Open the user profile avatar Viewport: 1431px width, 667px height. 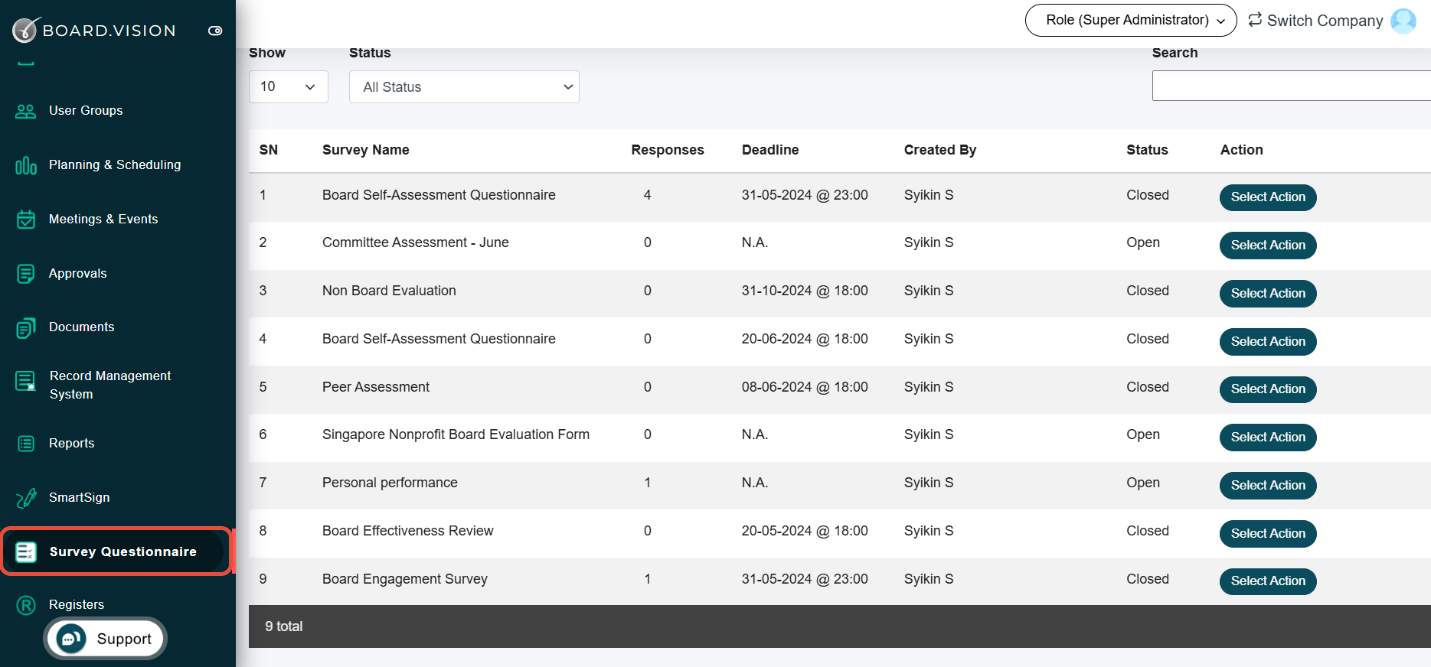click(1404, 21)
